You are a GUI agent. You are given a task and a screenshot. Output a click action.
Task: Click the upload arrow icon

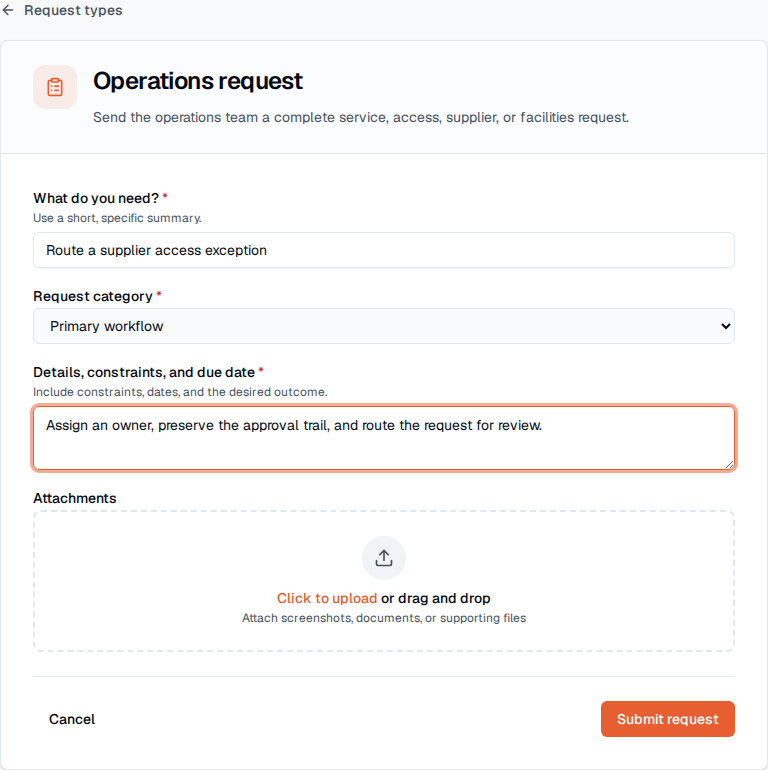click(384, 558)
